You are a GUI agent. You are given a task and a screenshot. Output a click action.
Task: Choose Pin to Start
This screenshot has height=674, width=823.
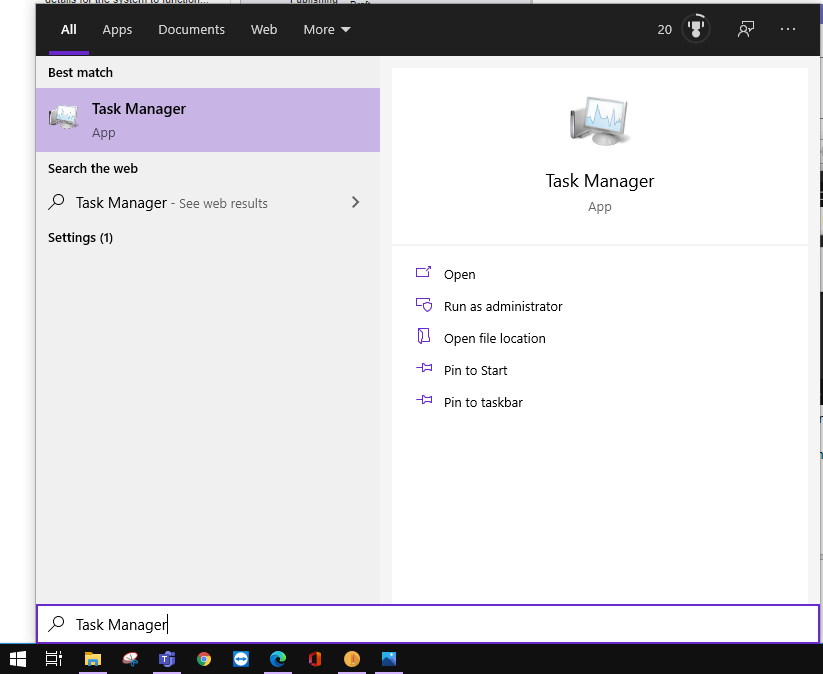(476, 371)
